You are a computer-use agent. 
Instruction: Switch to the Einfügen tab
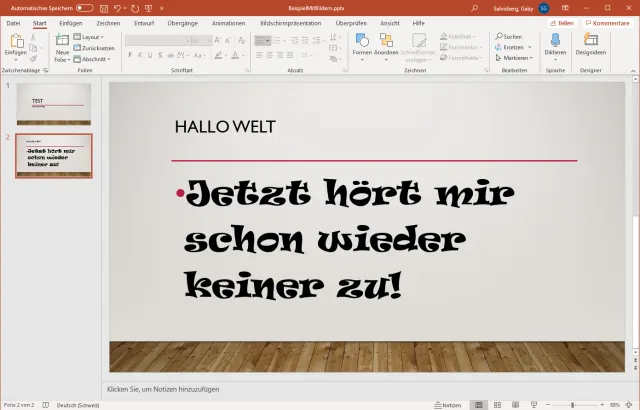click(71, 23)
